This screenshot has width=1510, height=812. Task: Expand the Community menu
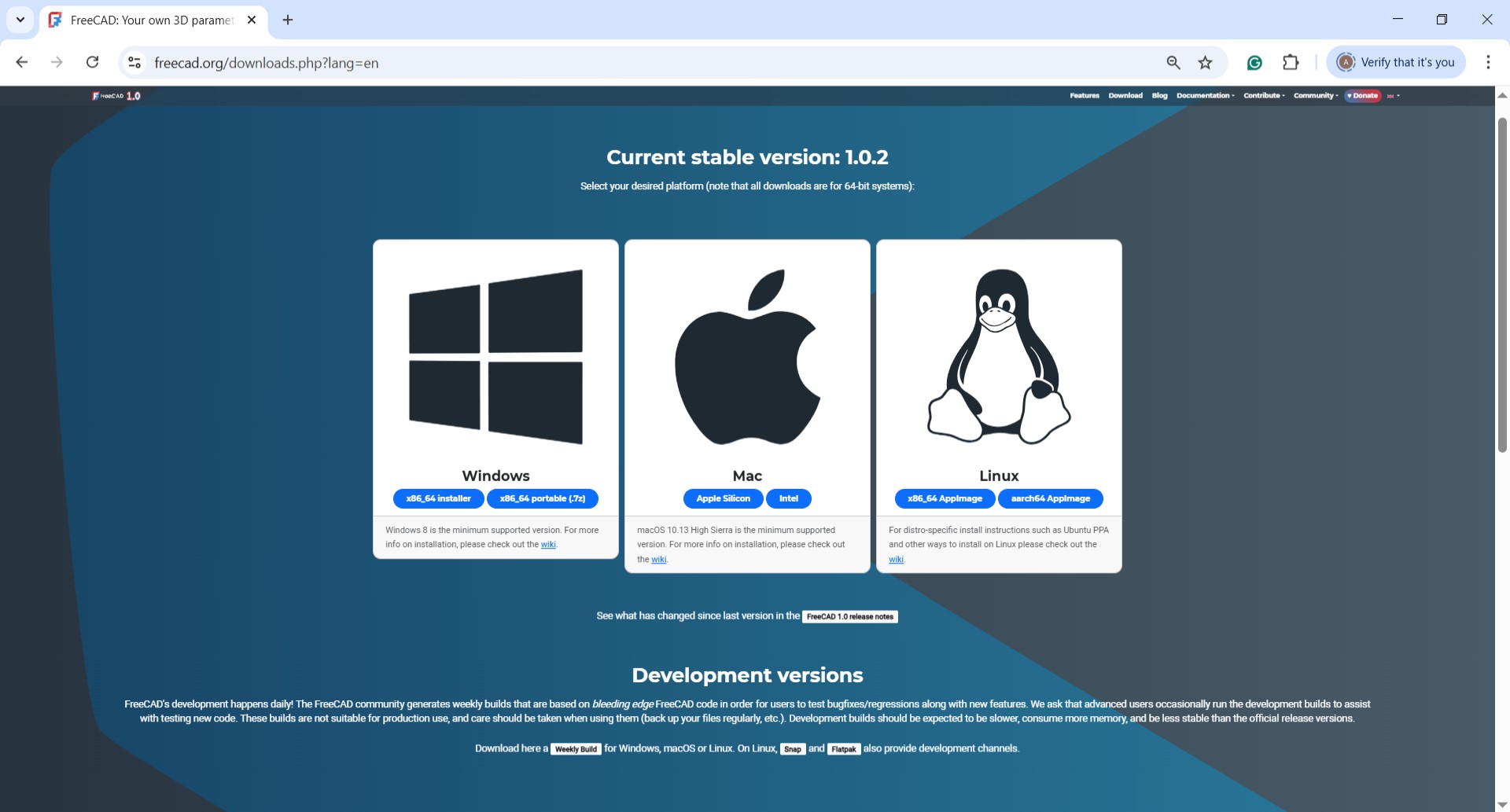click(1314, 95)
